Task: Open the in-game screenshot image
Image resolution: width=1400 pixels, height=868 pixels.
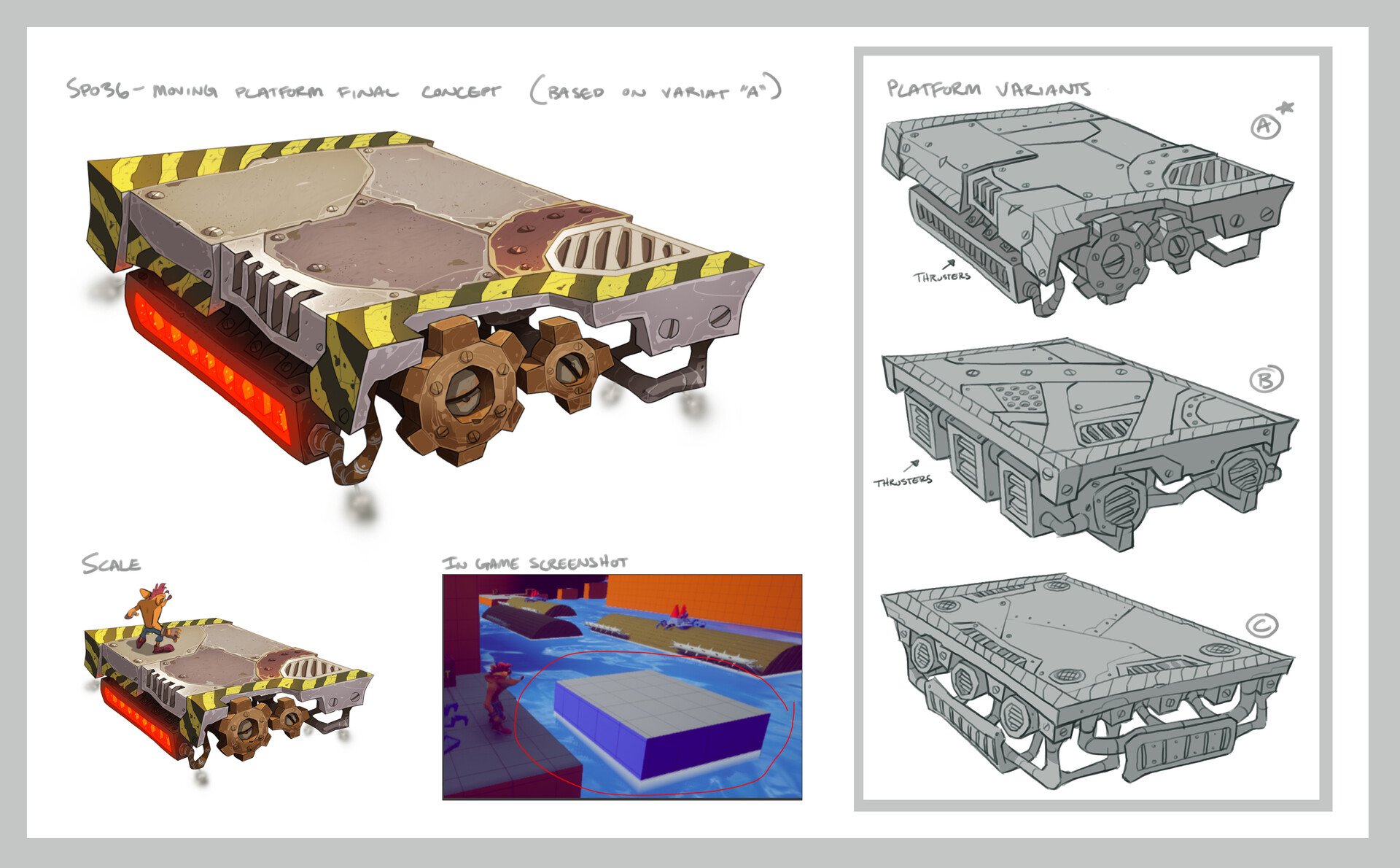Action: coord(622,686)
